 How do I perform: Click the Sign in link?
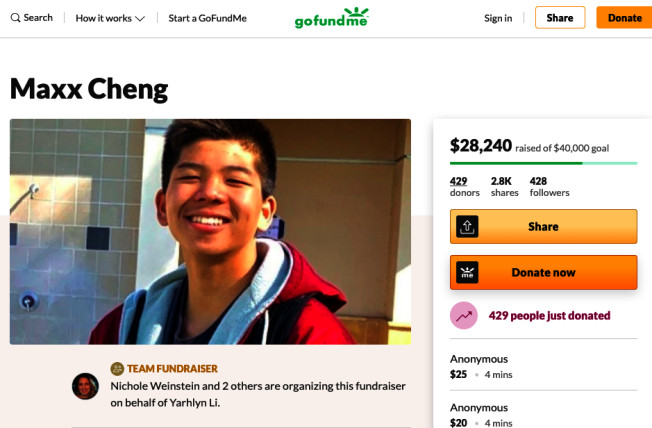(498, 18)
